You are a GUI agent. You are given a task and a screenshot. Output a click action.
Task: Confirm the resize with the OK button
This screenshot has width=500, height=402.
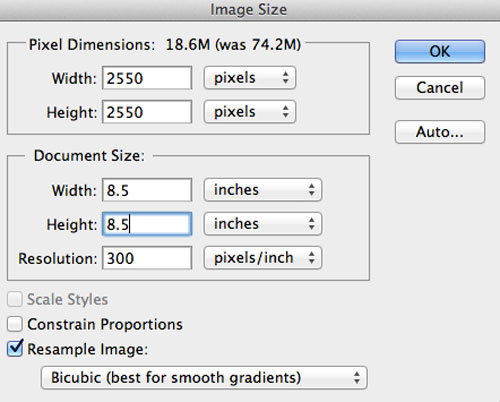[x=440, y=51]
